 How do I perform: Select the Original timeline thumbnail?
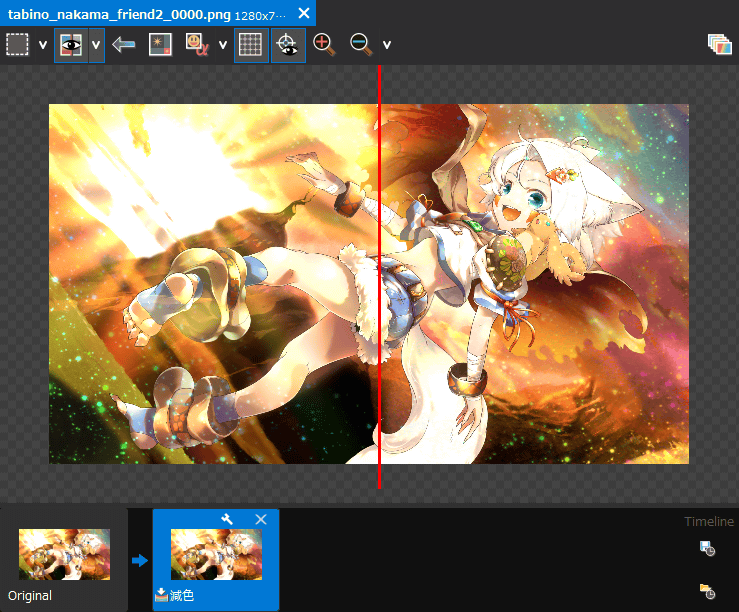click(x=64, y=554)
